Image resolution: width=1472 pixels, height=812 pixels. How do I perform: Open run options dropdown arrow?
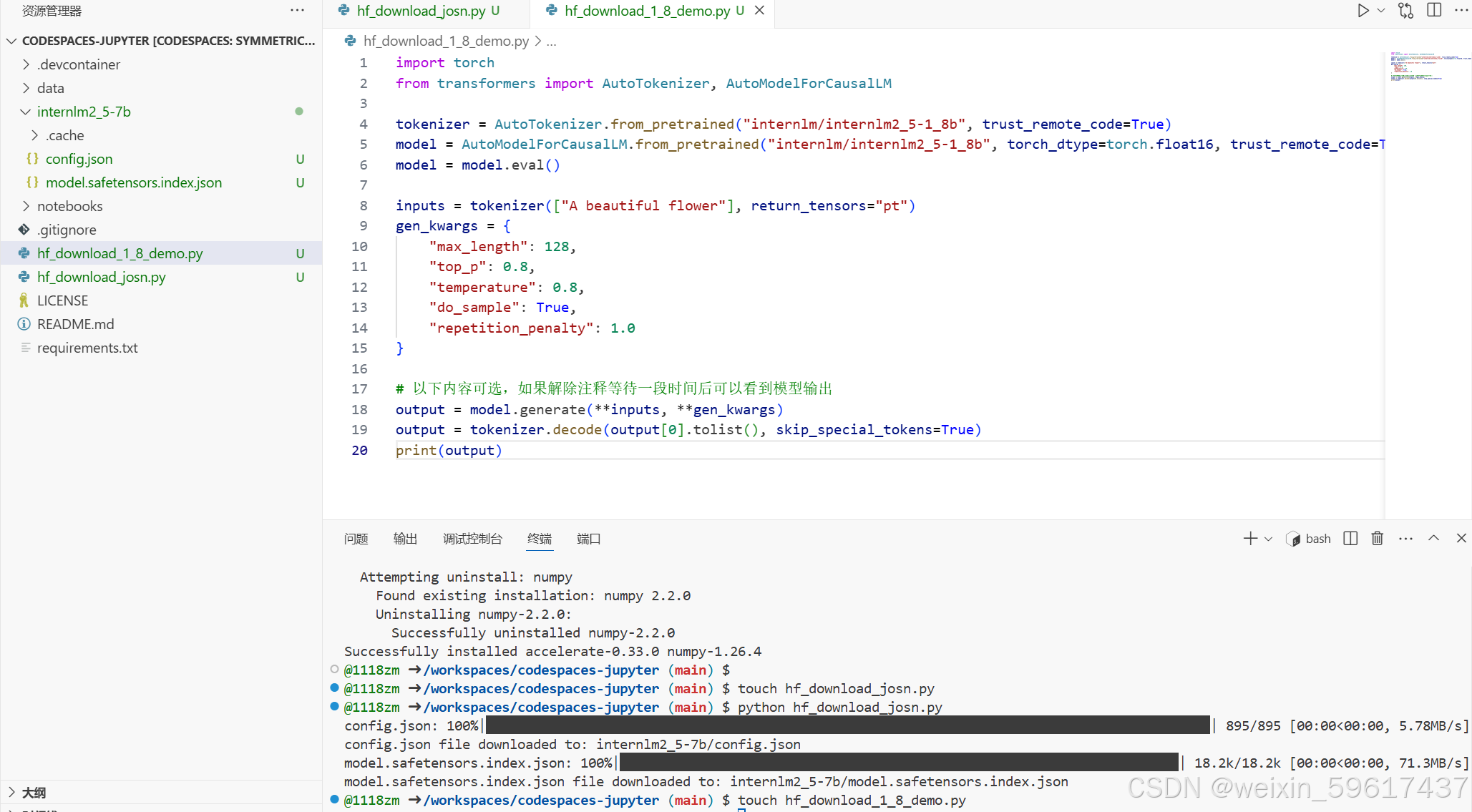point(1381,11)
